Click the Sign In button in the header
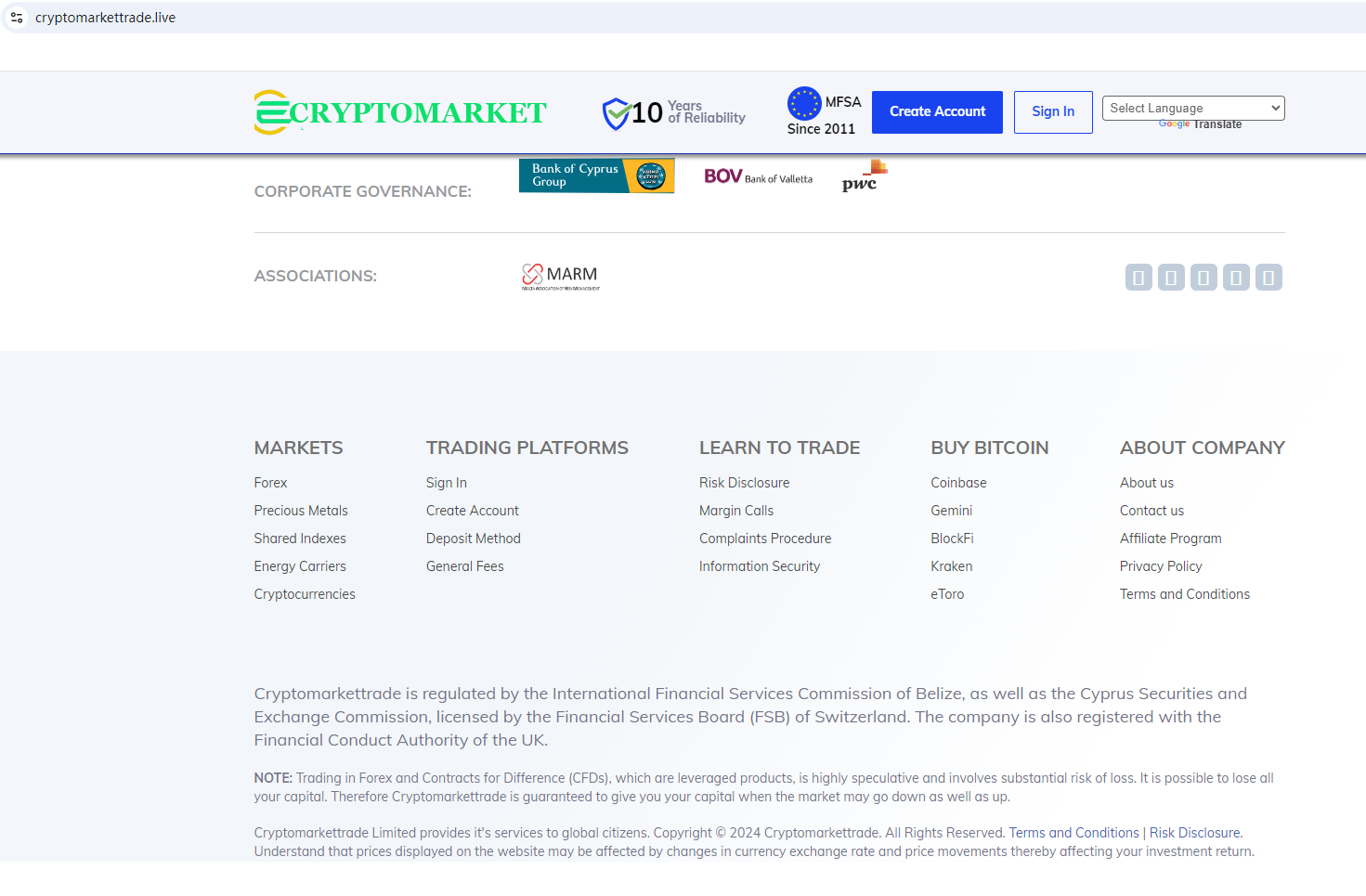Screen dimensions: 1366x896 pos(1053,112)
